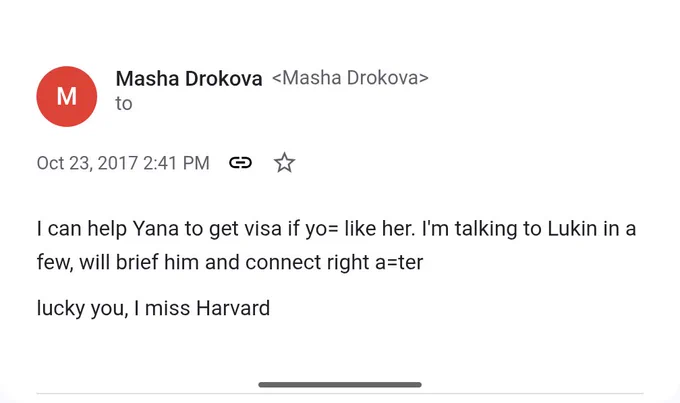Screen dimensions: 680x403
Task: Click the Oct 23, 2017 2:41 PM timestamp
Action: click(x=123, y=163)
